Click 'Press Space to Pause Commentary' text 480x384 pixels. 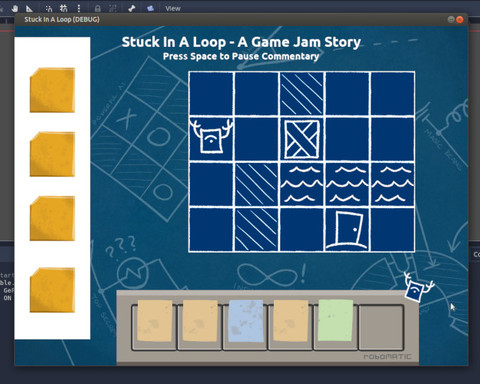[241, 56]
